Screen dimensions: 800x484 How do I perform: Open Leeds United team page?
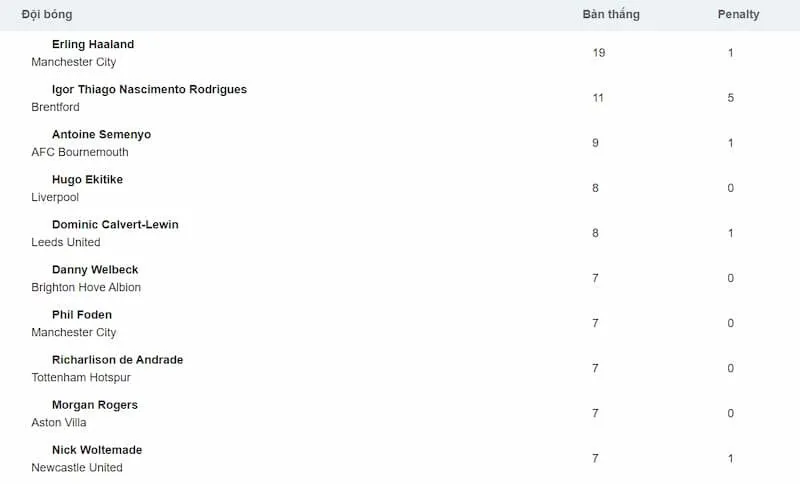(66, 242)
